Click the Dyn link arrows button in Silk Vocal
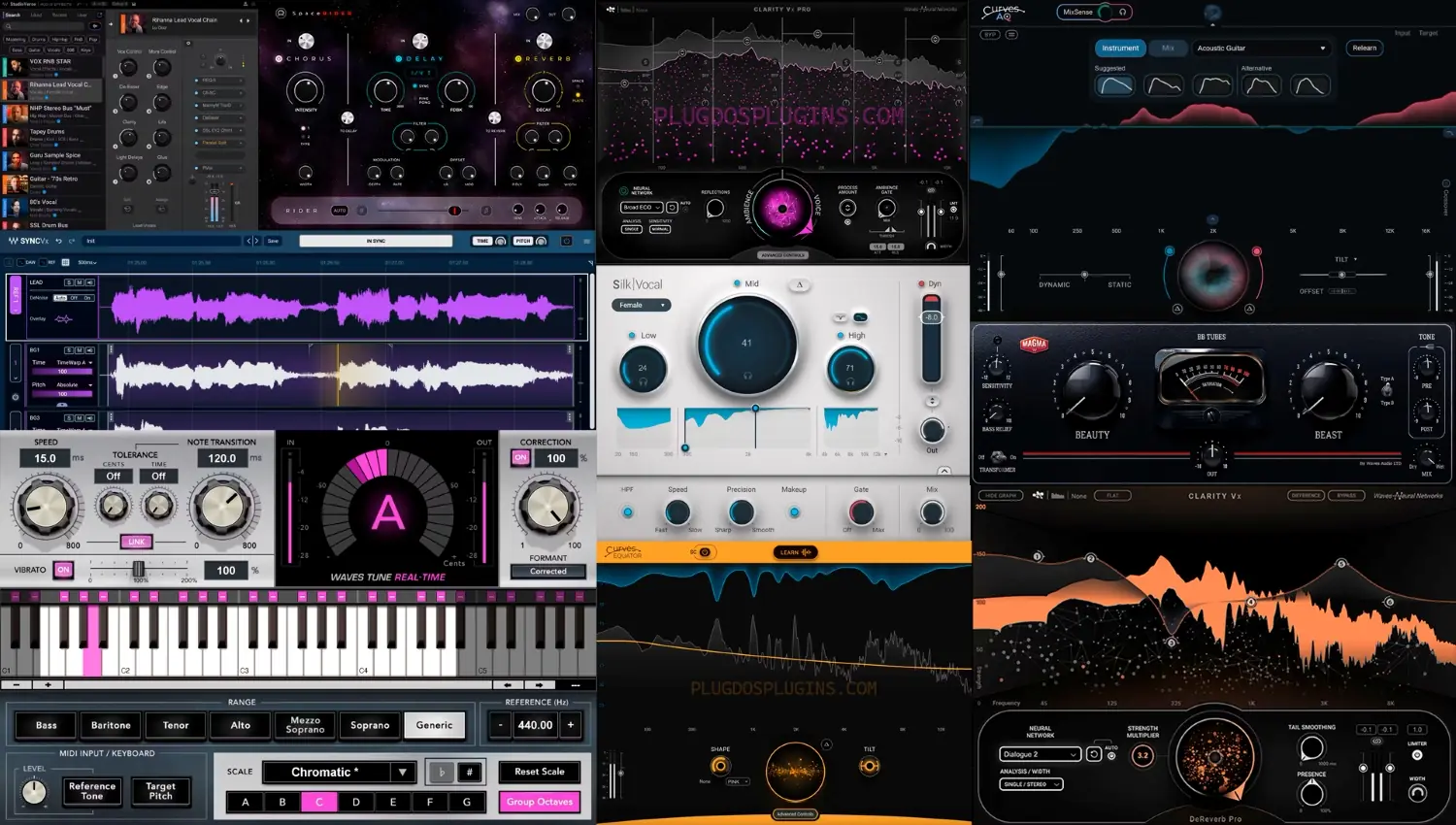The width and height of the screenshot is (1456, 825). [x=932, y=401]
